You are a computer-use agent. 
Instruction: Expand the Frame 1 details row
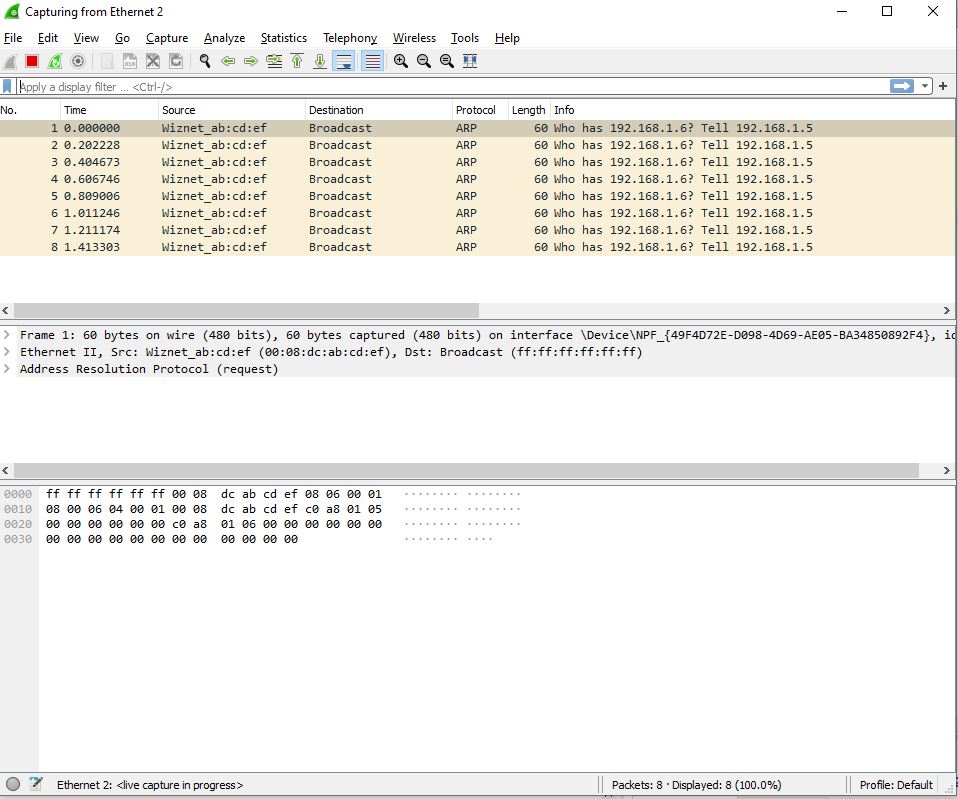[x=7, y=335]
